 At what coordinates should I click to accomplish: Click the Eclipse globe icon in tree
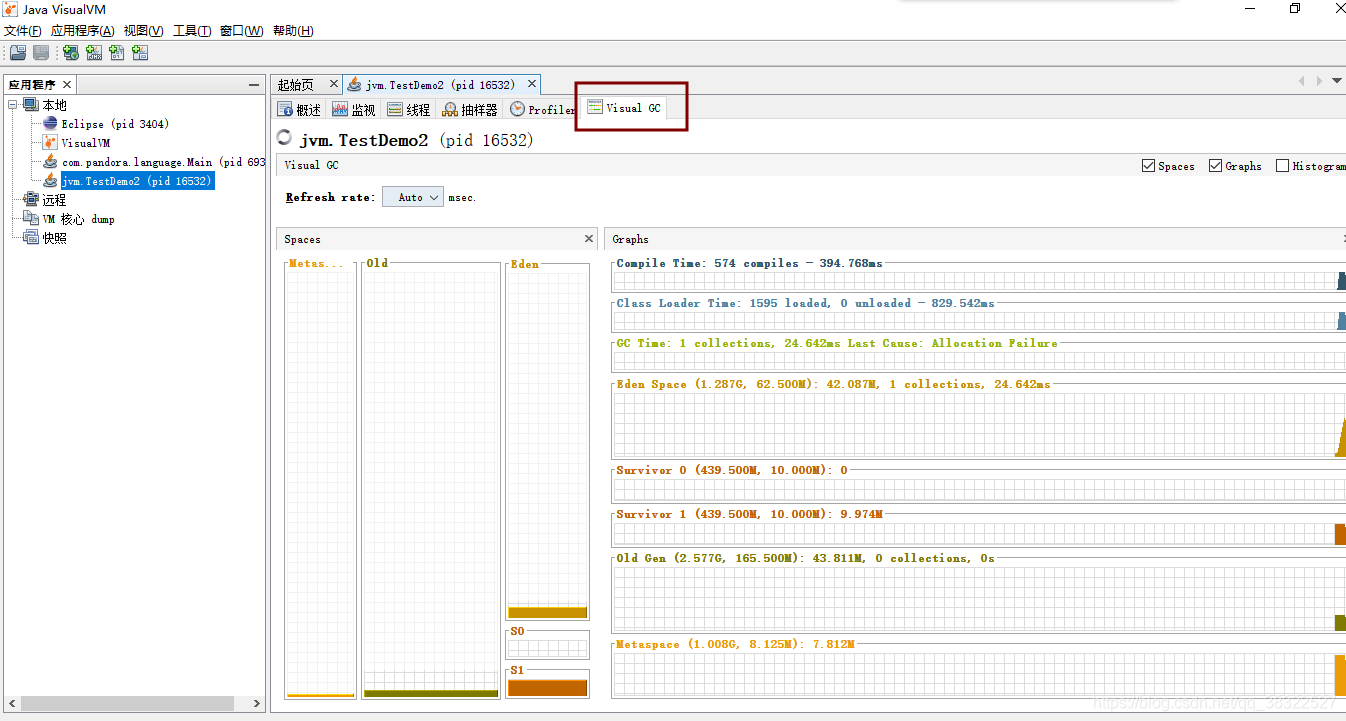click(x=50, y=124)
